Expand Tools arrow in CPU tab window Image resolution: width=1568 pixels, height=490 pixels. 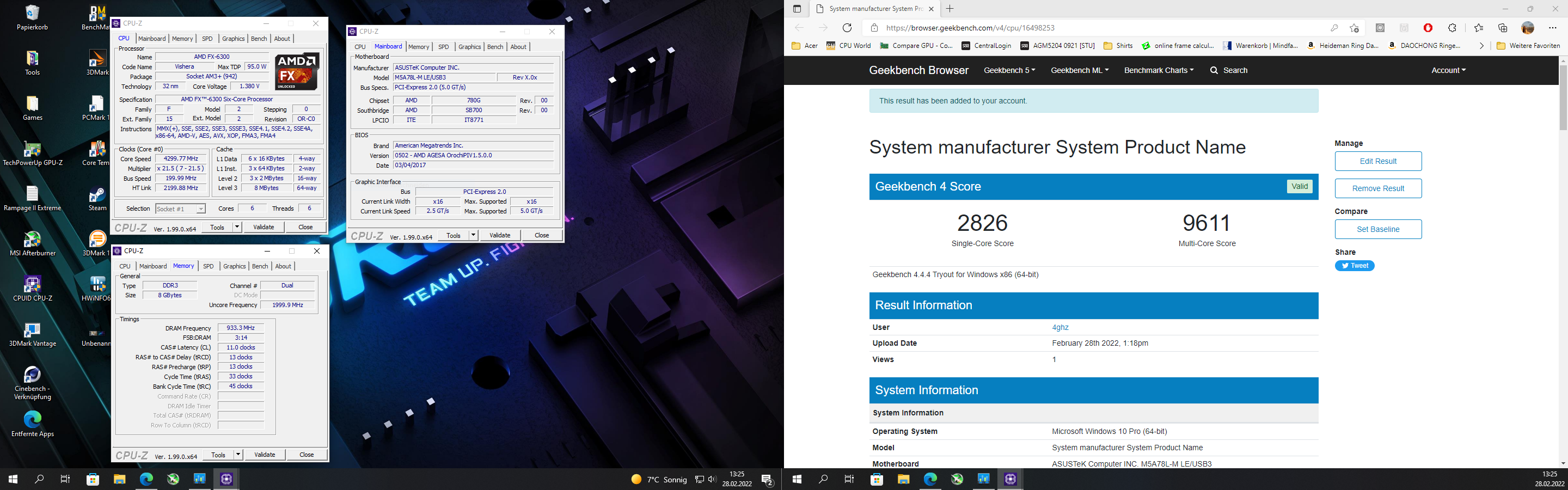coord(237,227)
